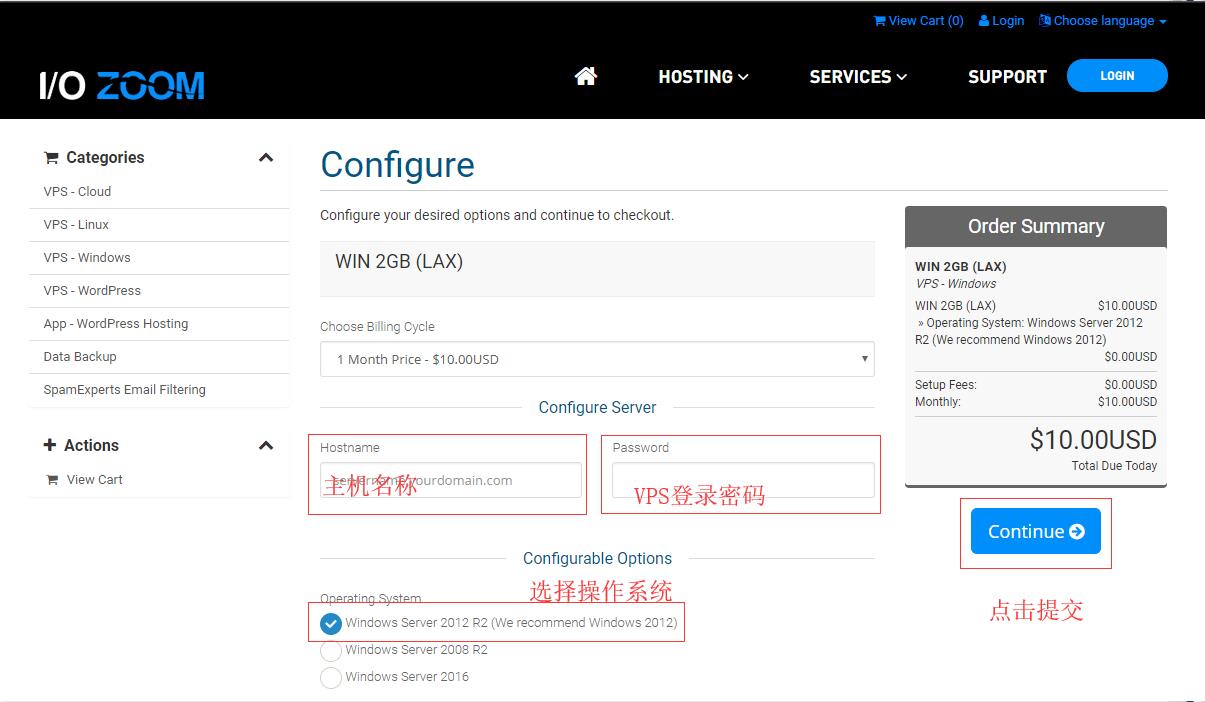This screenshot has height=702, width=1205.
Task: Click the globe icon beside Choose language
Action: 1043,20
